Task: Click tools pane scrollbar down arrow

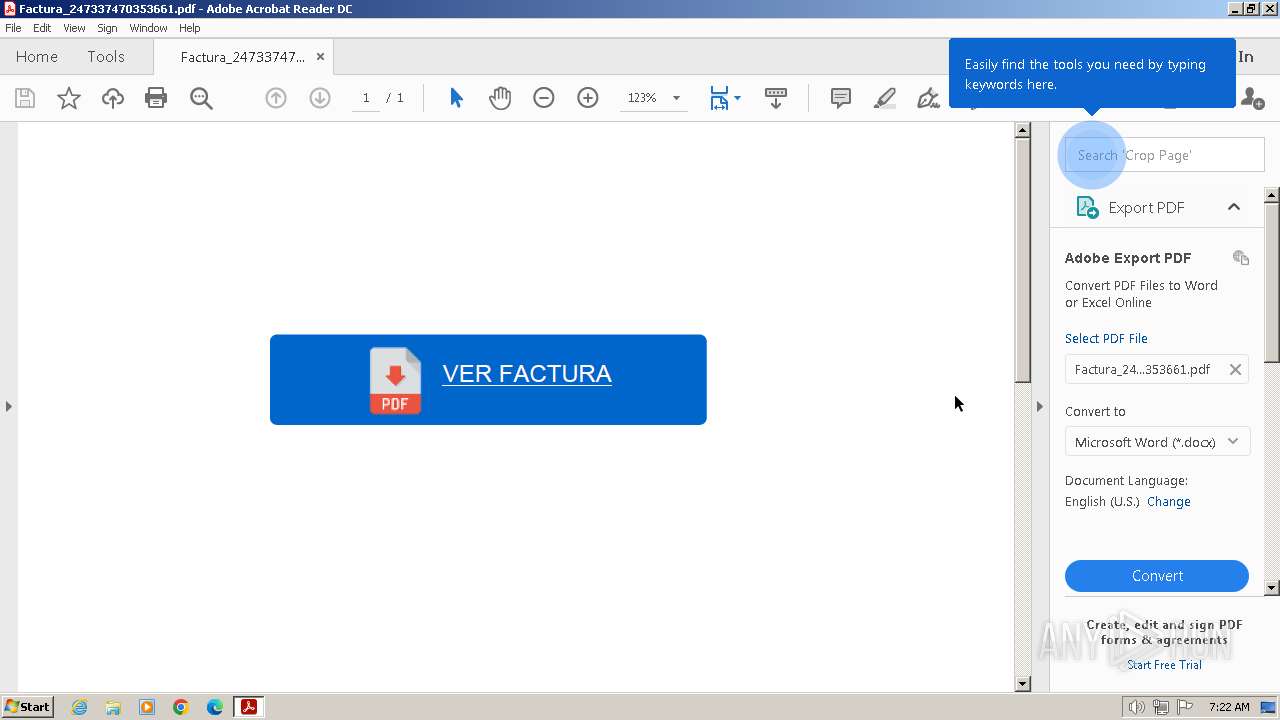Action: tap(1272, 588)
